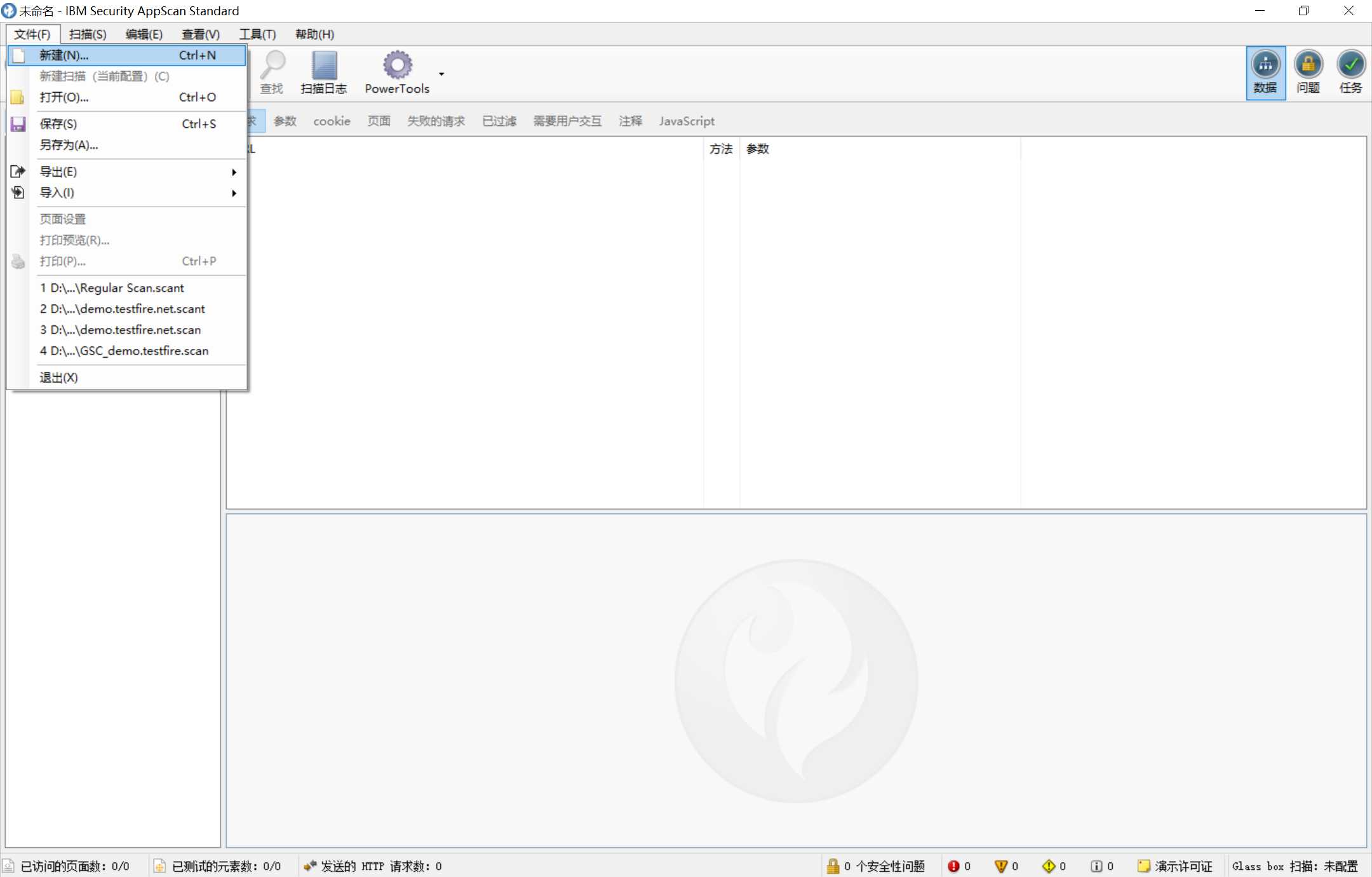Open recent file demo.testfire.net.scant

point(126,309)
